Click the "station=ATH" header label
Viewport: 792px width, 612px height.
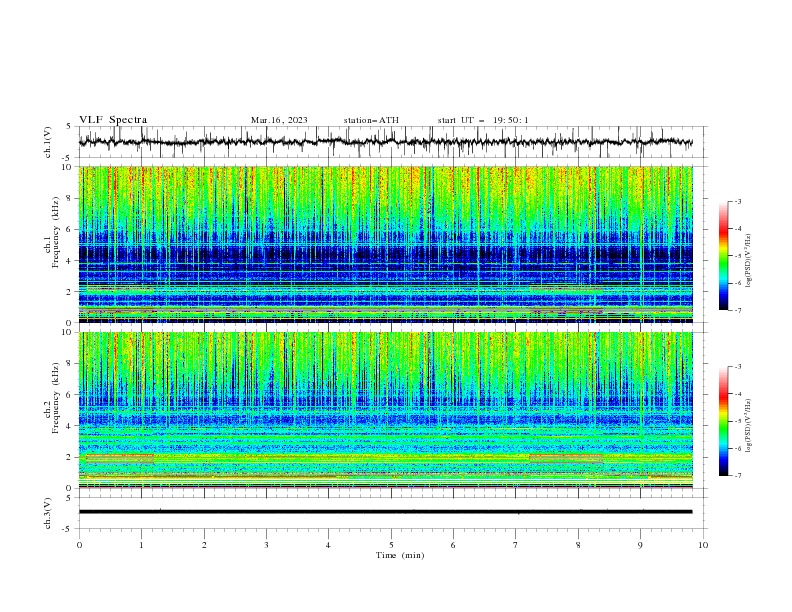[x=371, y=120]
